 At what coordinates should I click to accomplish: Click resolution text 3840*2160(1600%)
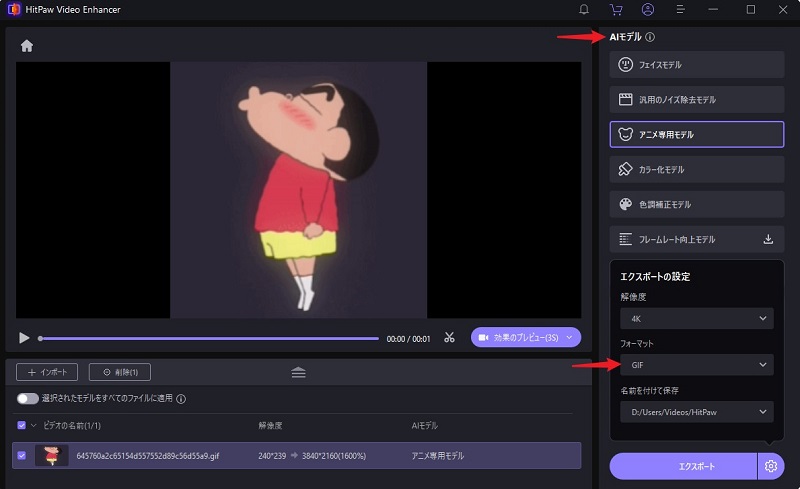pos(334,456)
